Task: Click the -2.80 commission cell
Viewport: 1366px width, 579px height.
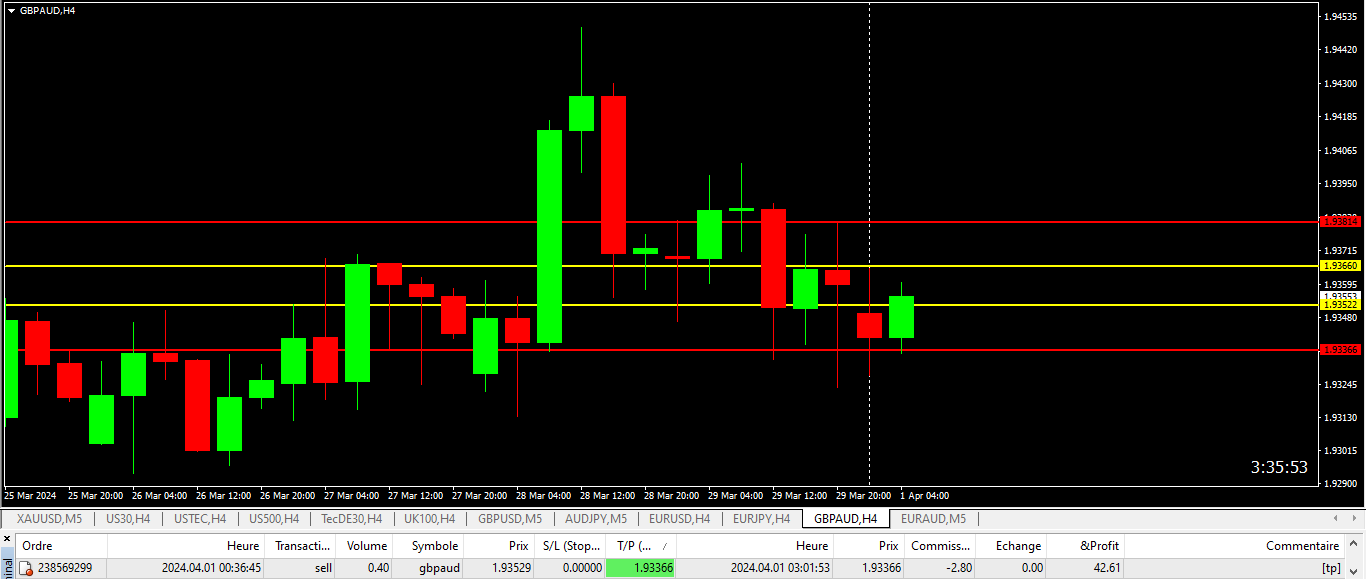Action: click(x=957, y=568)
